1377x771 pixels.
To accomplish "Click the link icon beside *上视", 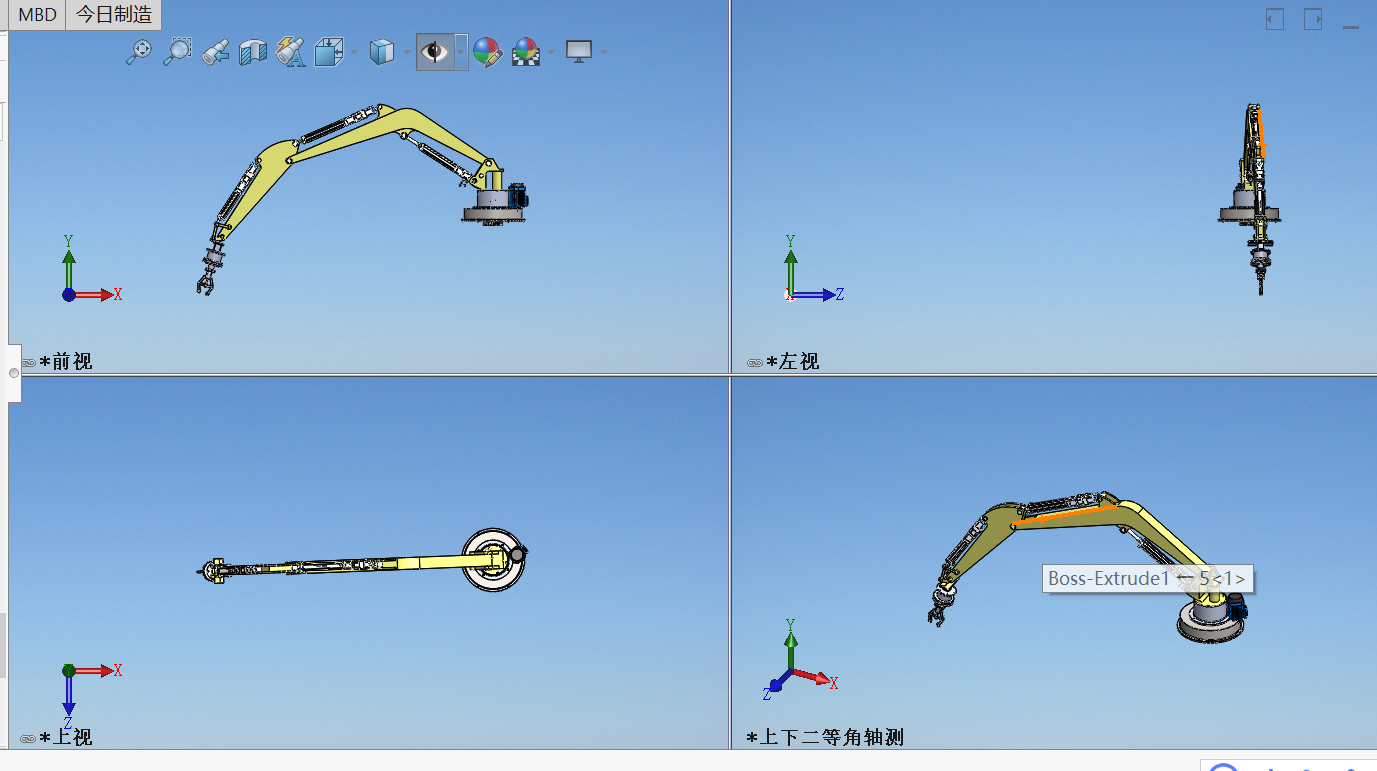I will point(28,739).
